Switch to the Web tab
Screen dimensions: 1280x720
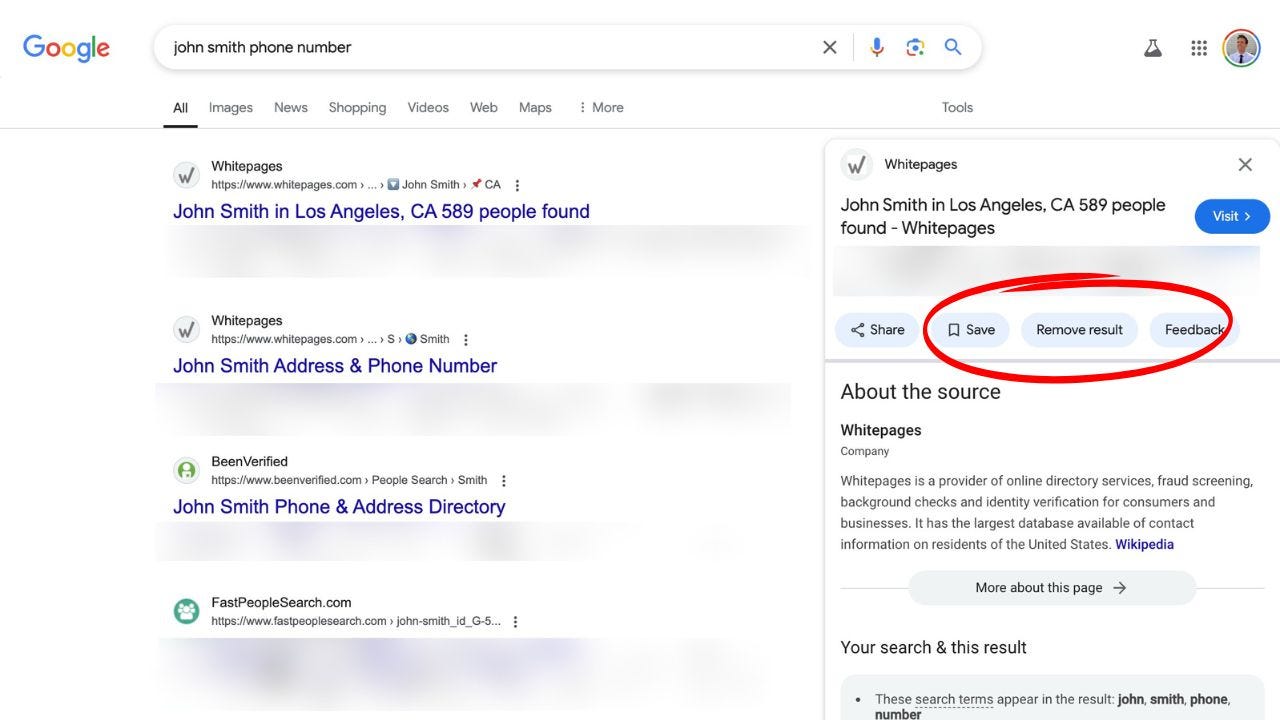[x=484, y=107]
